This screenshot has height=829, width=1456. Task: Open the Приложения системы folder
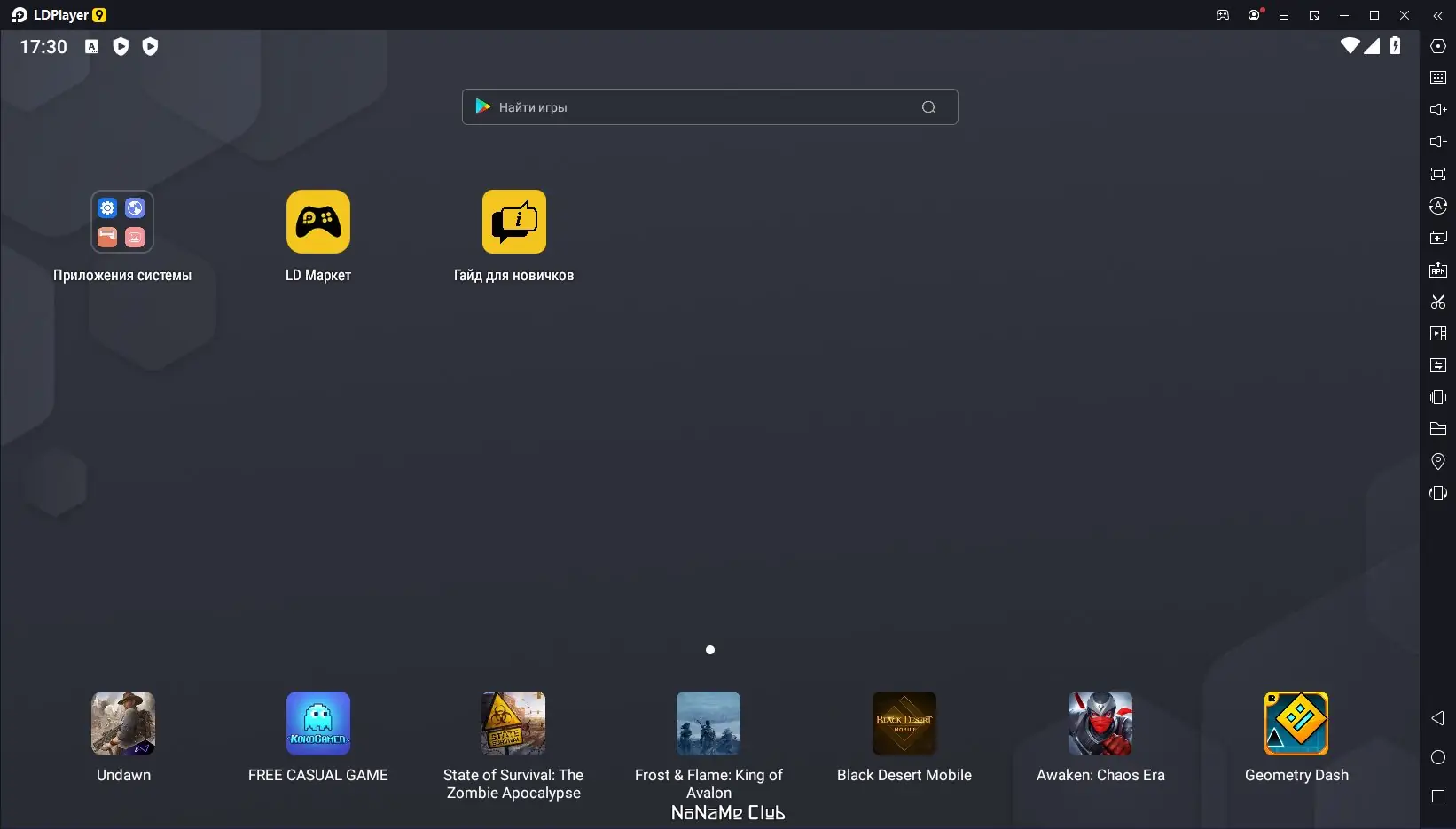tap(122, 222)
